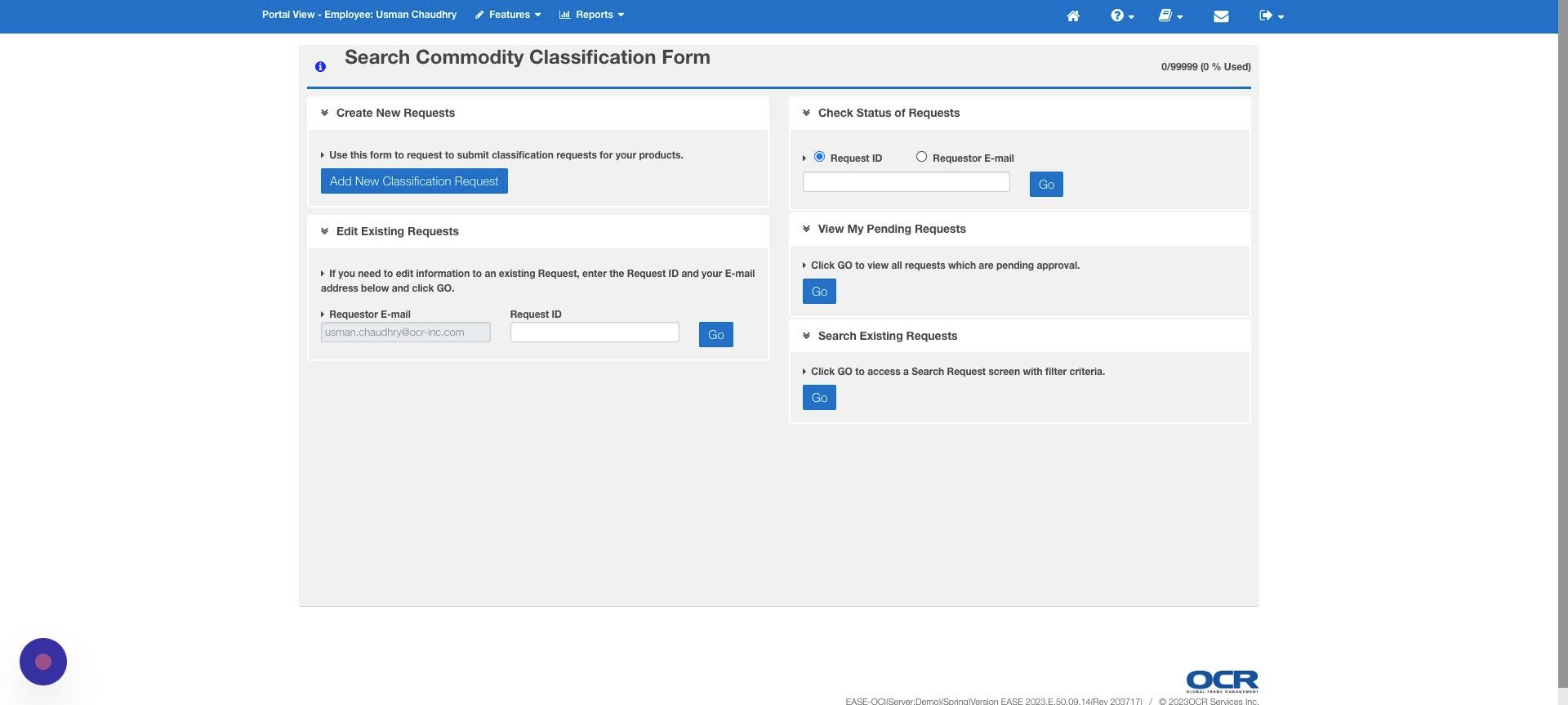Open the book documentation icon menu
Image resolution: width=1568 pixels, height=705 pixels.
[x=1170, y=16]
